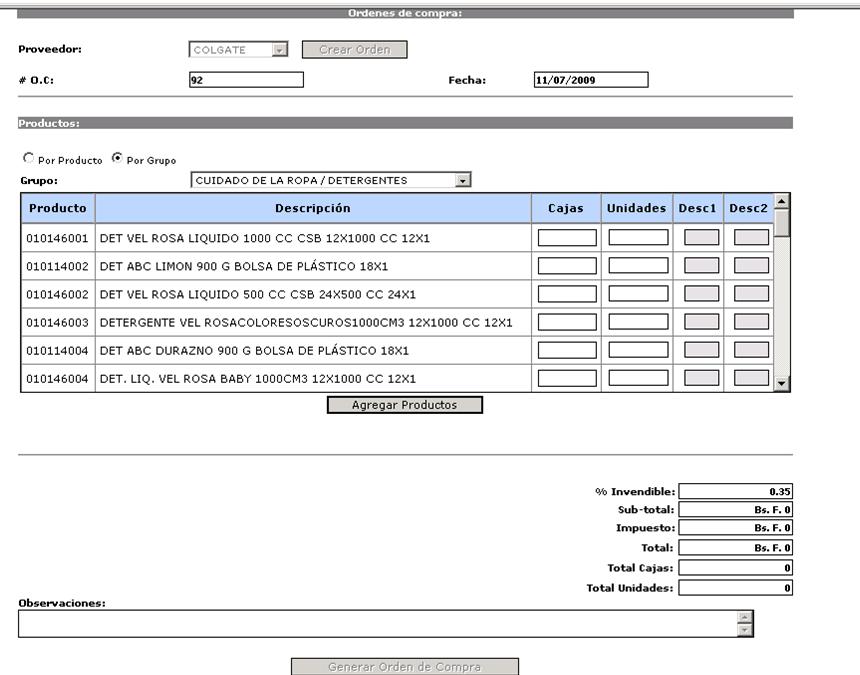The image size is (860, 675).
Task: Click Unidades field for product 010146002
Action: coord(638,294)
